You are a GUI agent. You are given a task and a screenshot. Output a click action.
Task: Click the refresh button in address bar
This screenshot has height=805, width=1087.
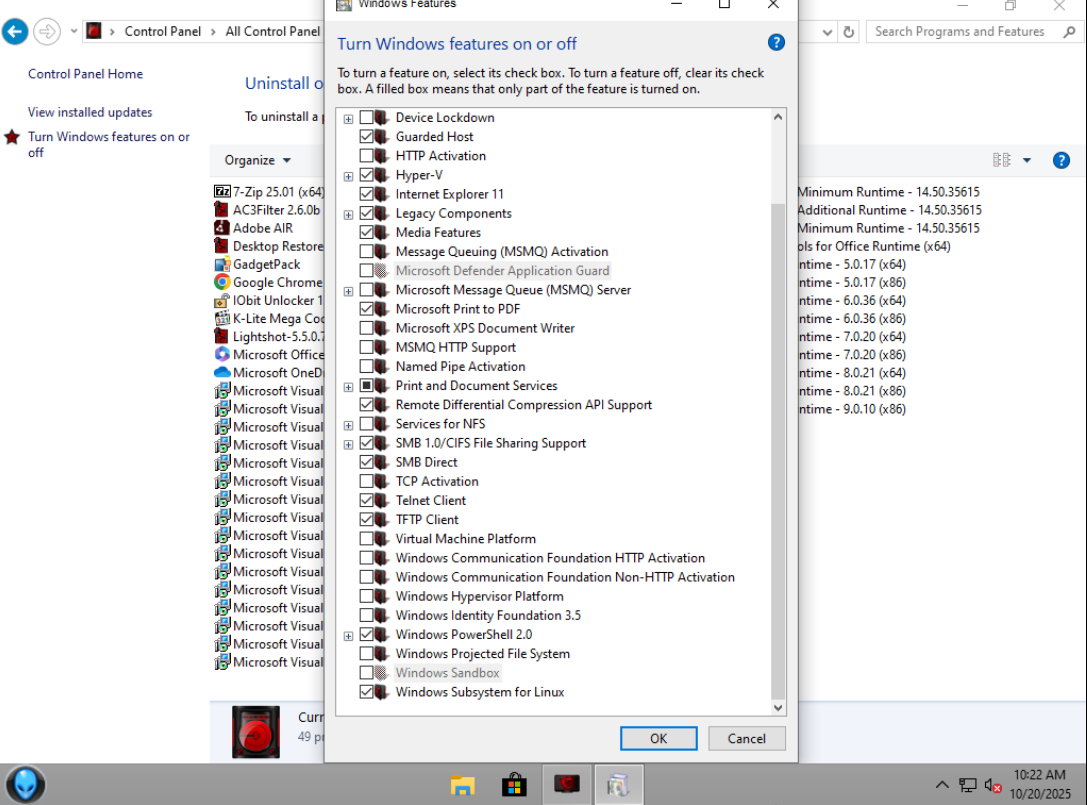click(849, 31)
